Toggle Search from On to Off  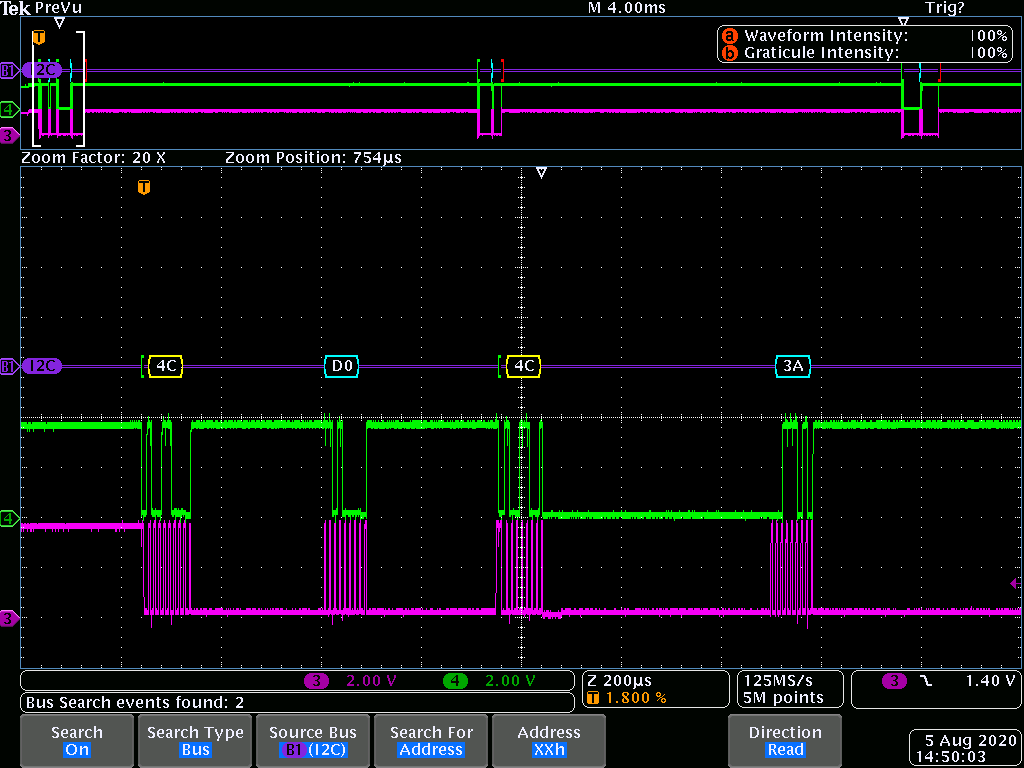76,741
